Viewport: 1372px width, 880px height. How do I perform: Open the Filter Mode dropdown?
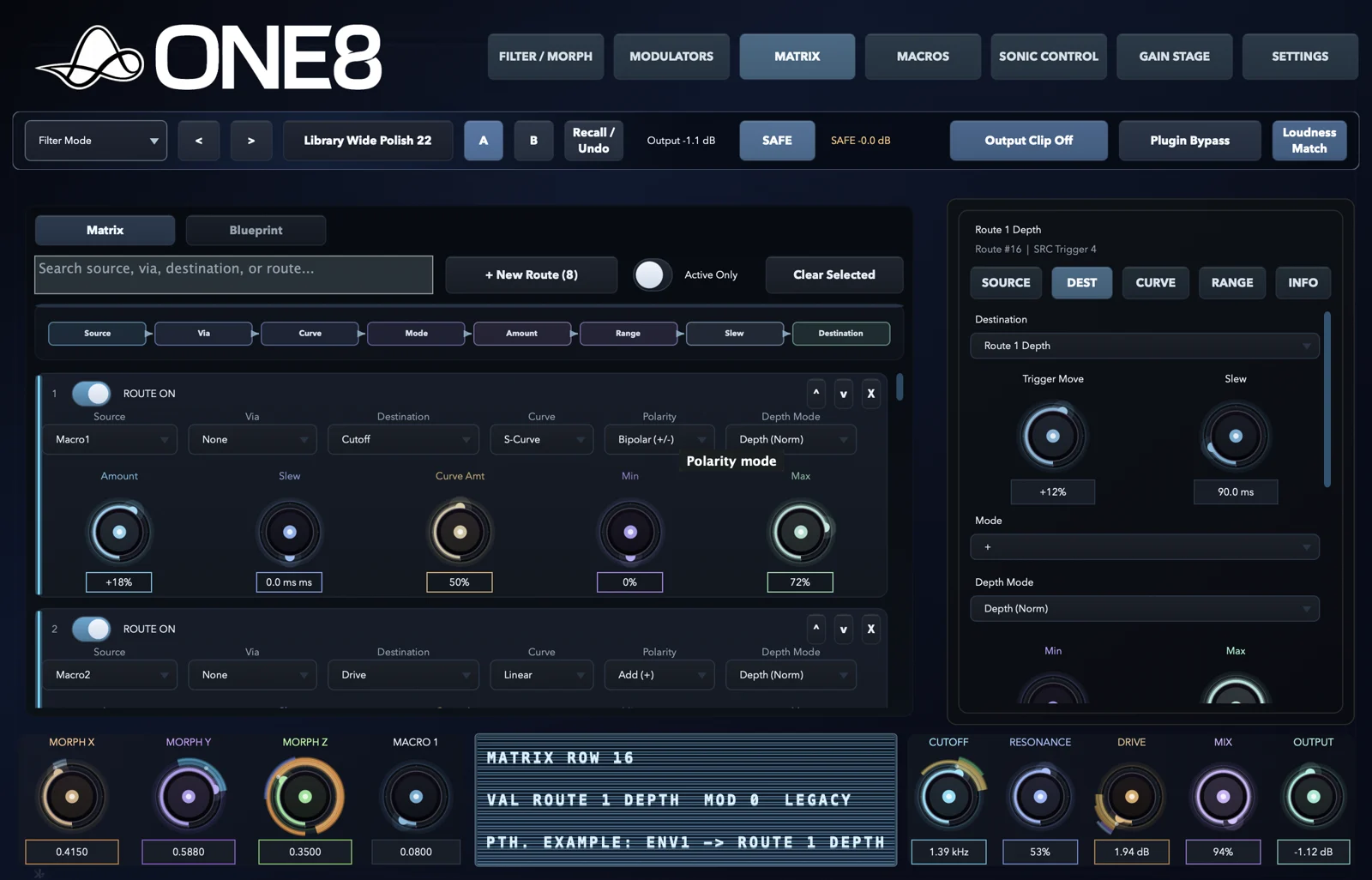click(96, 141)
